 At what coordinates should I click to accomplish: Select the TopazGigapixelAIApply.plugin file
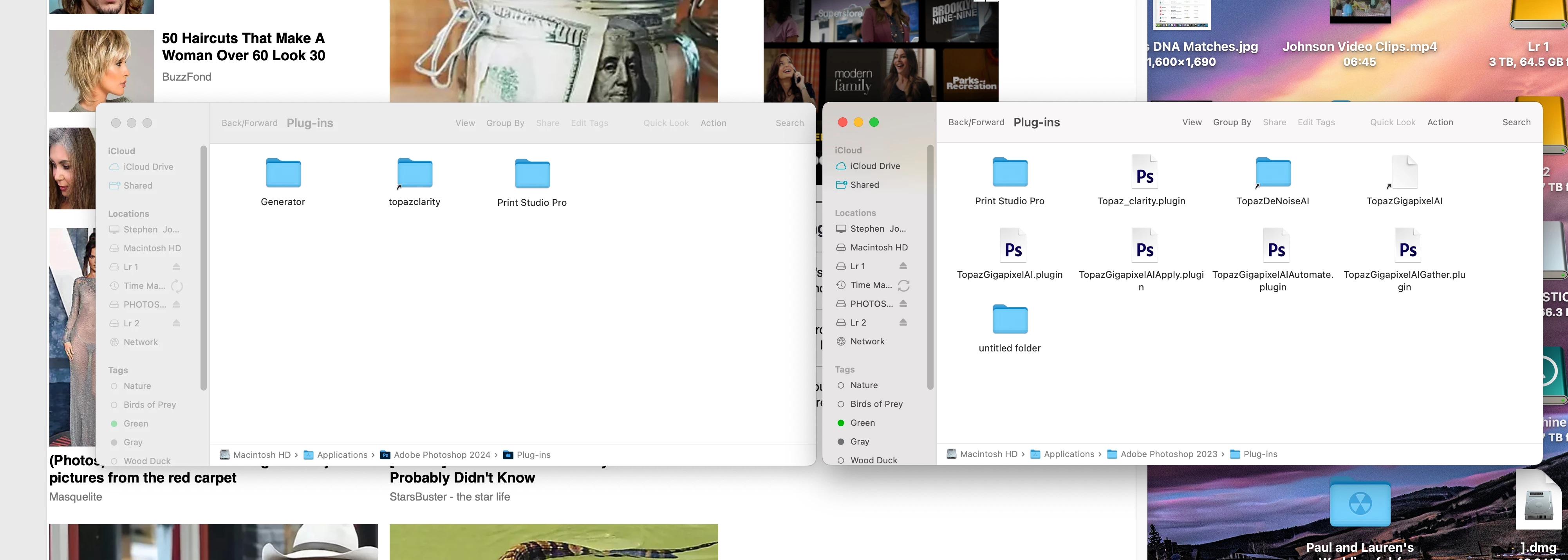pos(1144,247)
